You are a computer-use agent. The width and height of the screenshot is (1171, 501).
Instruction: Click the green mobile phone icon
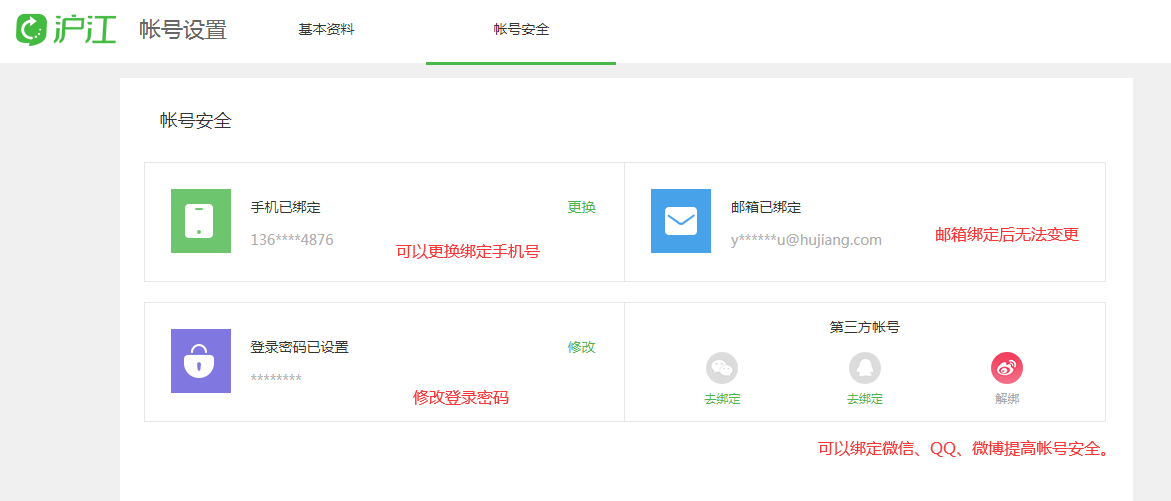(201, 221)
